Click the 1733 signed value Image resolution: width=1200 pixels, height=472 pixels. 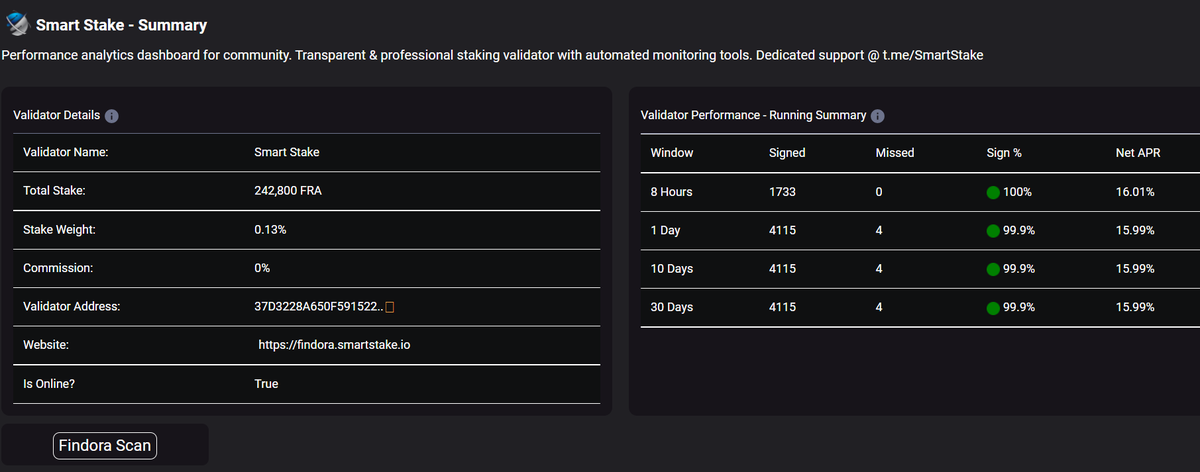[782, 192]
